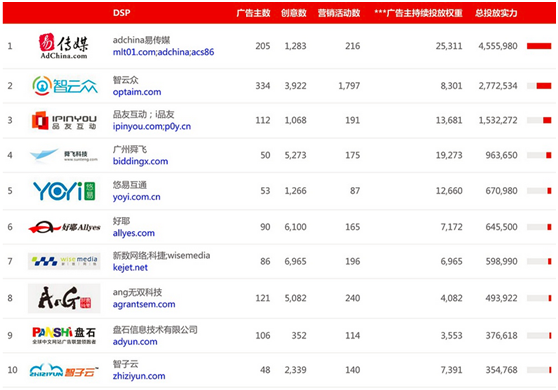Open the kejet.net link

tap(130, 267)
